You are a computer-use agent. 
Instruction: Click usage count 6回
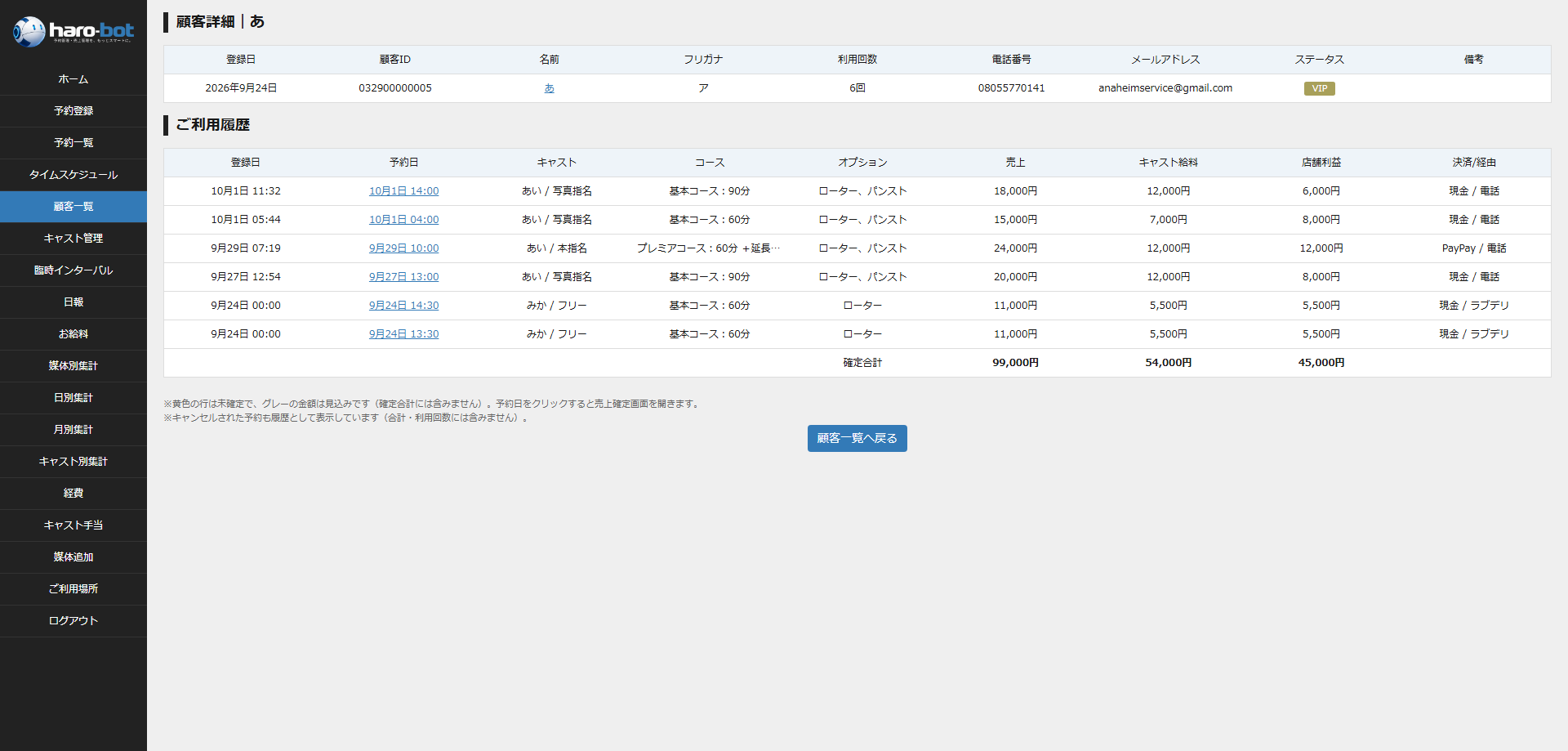click(857, 88)
